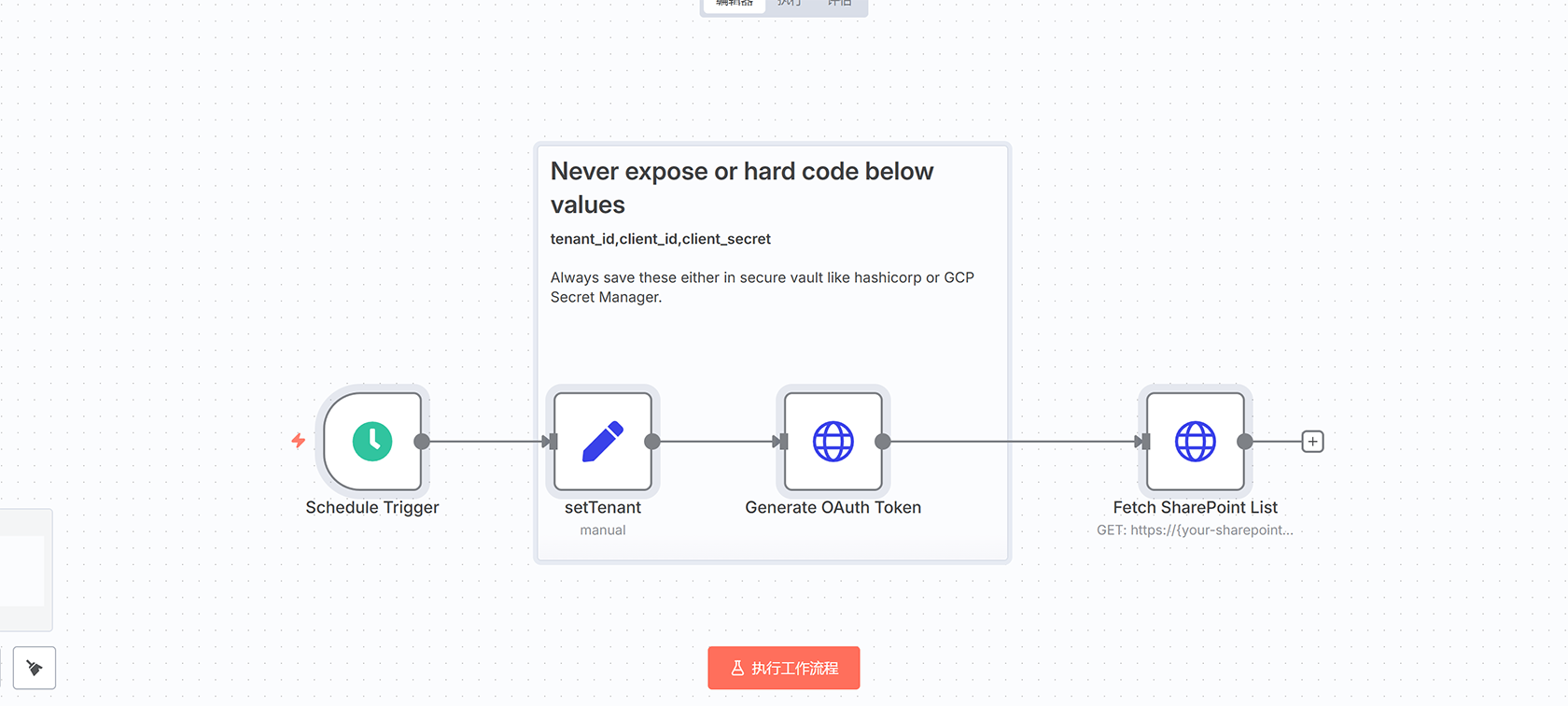Click the minimap panel at bottom left

(x=22, y=570)
